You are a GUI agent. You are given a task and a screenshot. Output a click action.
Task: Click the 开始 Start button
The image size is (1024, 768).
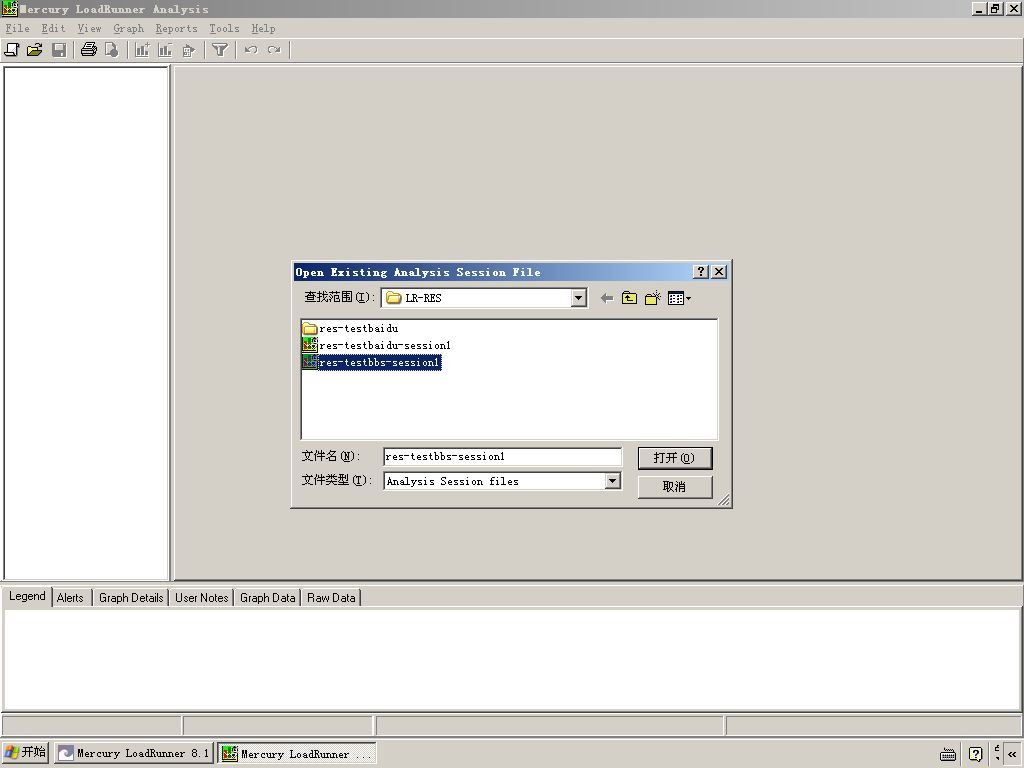25,753
